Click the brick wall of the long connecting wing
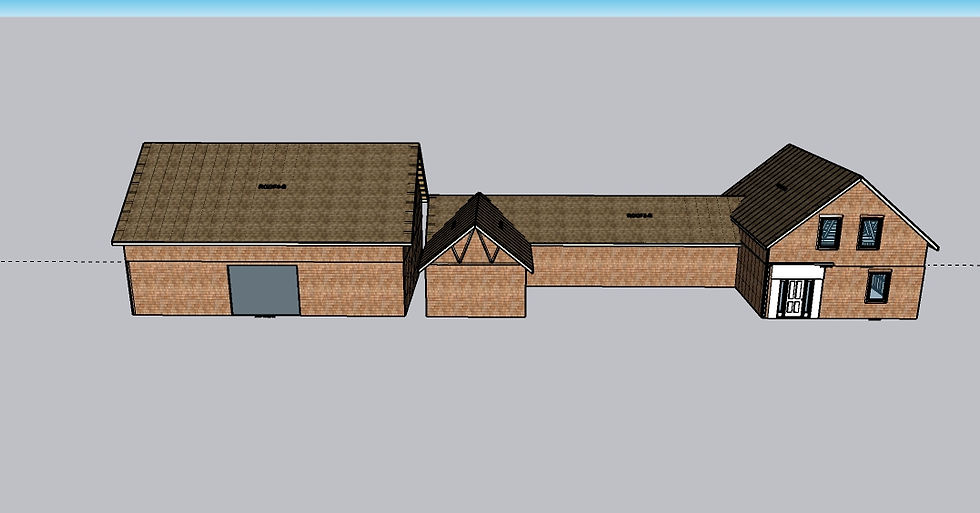This screenshot has height=513, width=980. [632, 266]
